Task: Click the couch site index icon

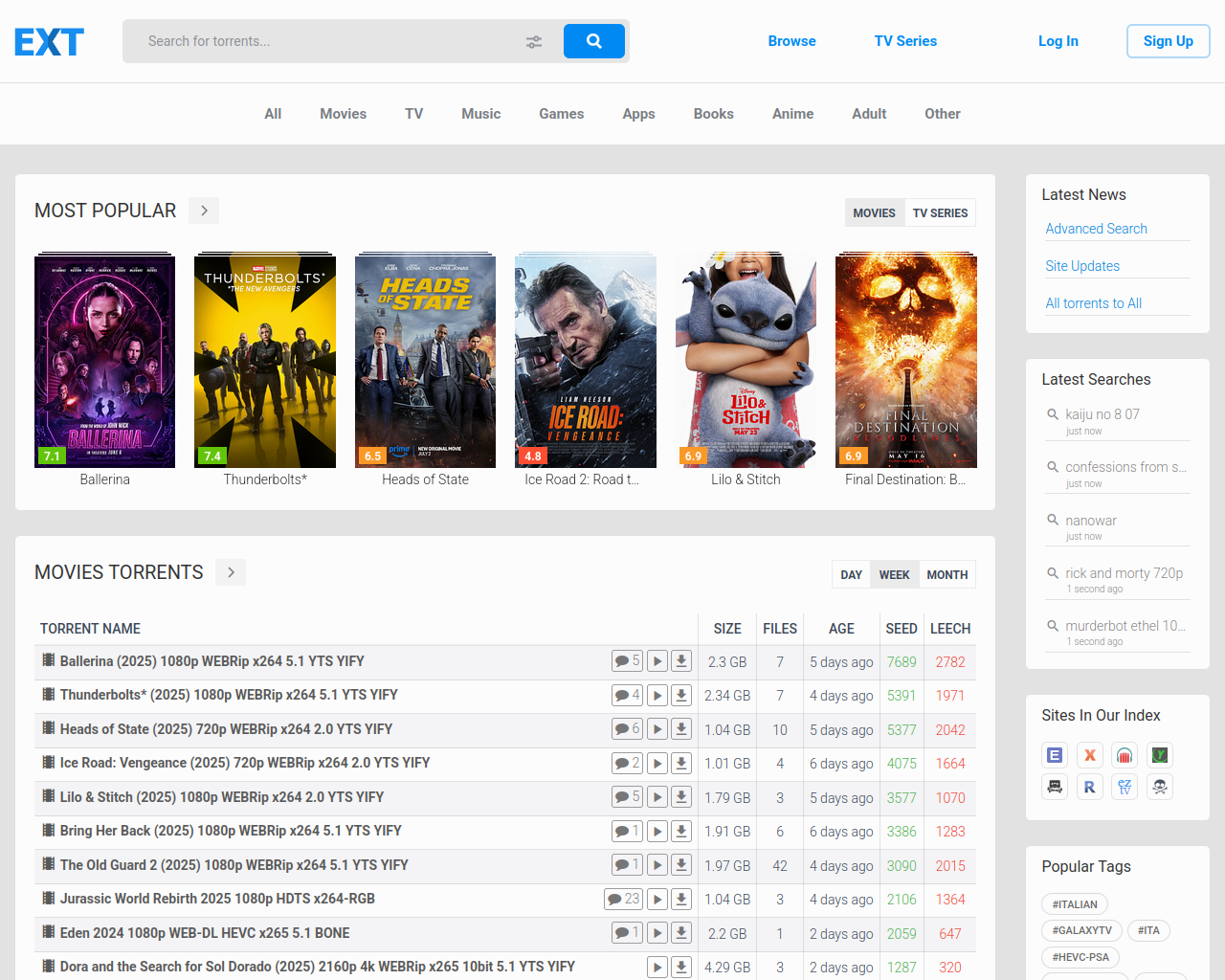Action: tap(1055, 787)
